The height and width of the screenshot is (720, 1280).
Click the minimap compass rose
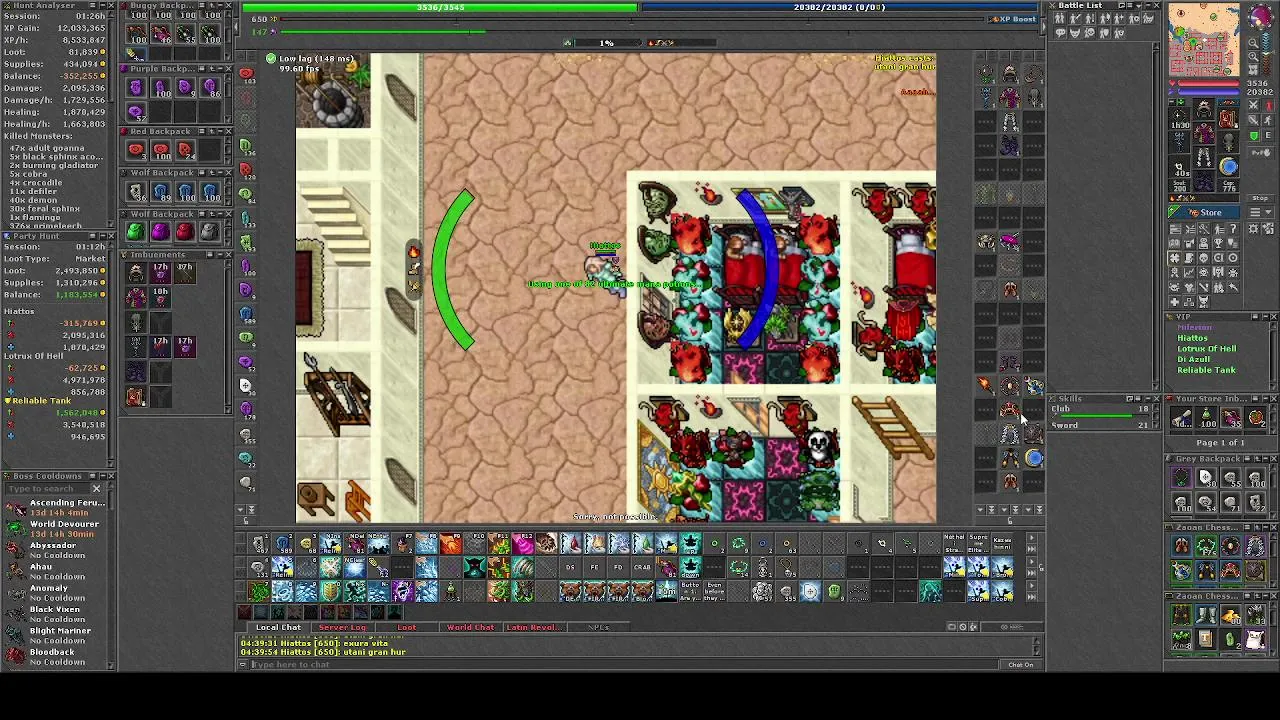coord(1259,18)
